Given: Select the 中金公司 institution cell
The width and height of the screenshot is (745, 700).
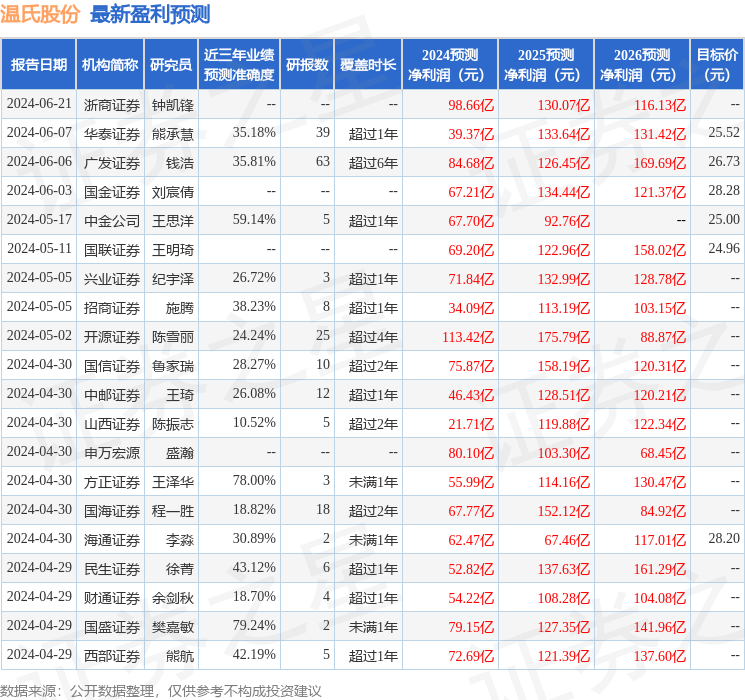Looking at the screenshot, I should pos(112,221).
